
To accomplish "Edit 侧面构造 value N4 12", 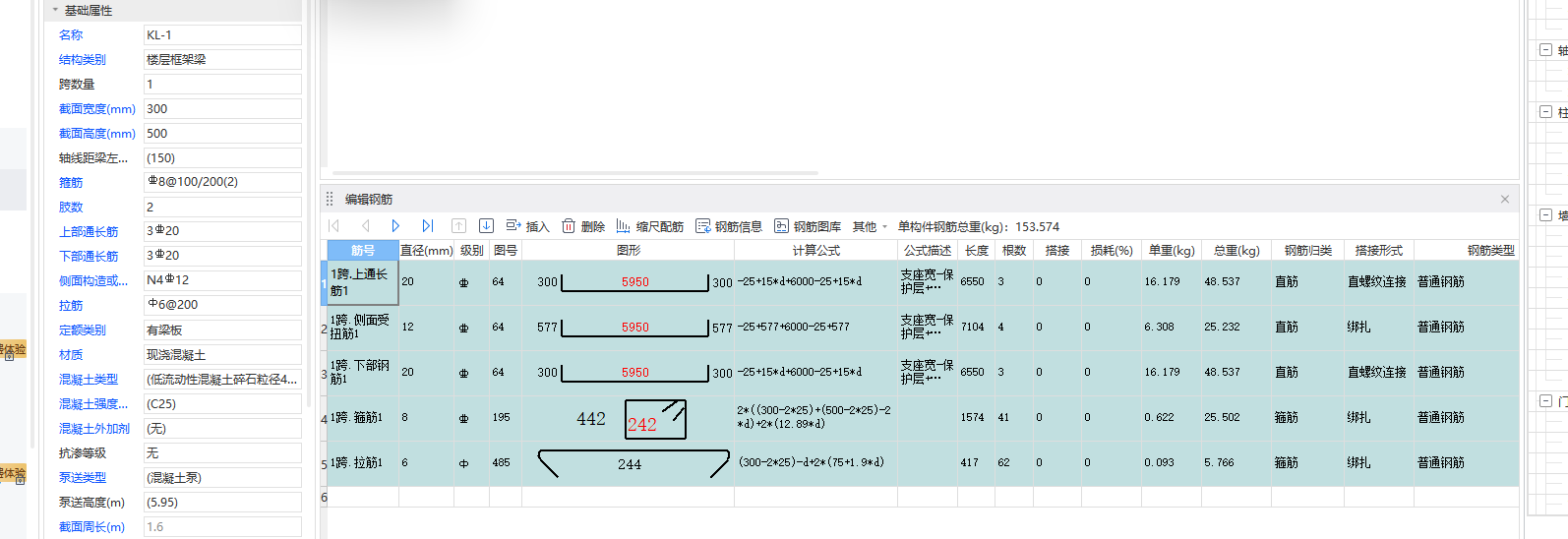I will pos(222,280).
